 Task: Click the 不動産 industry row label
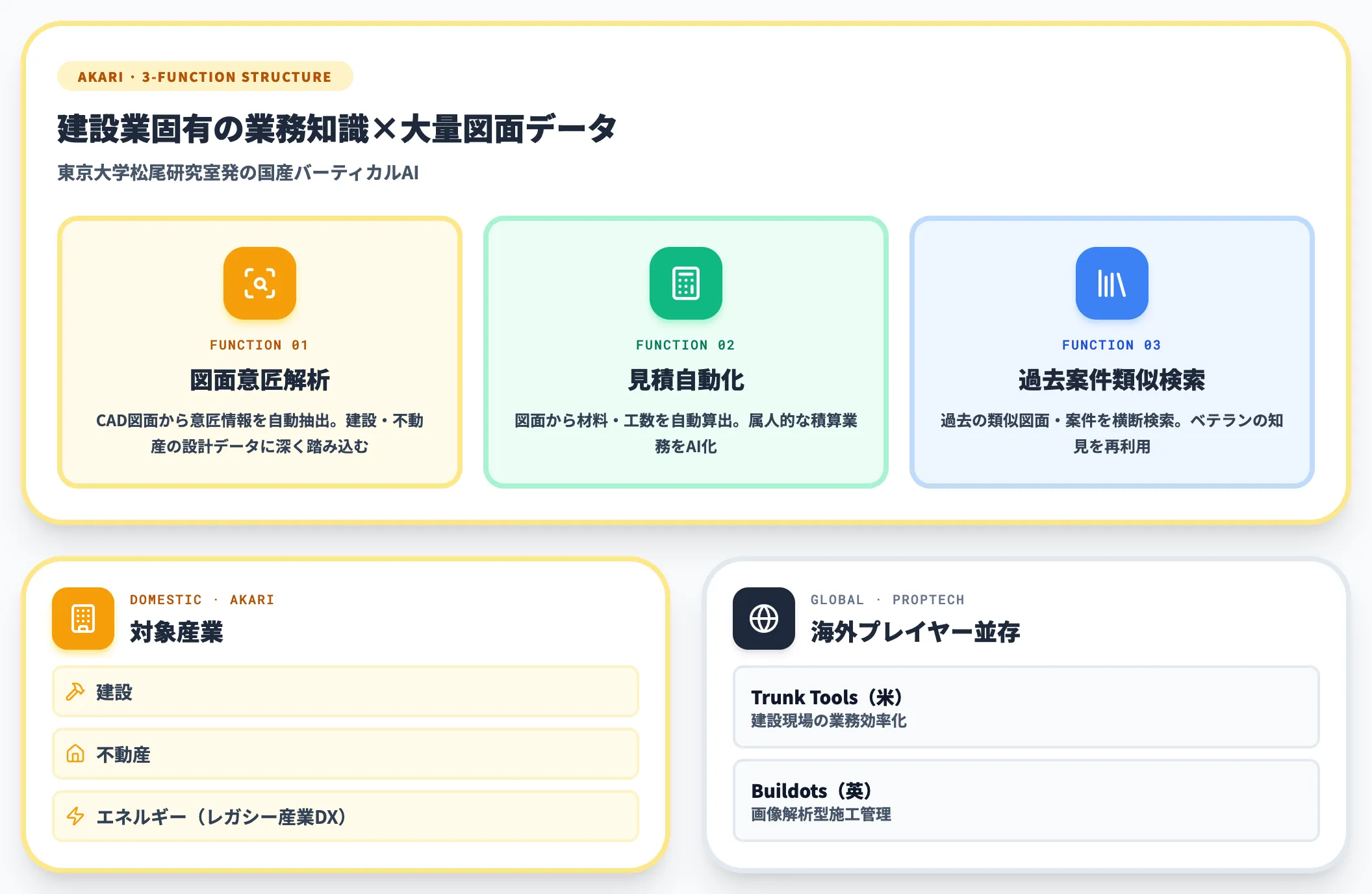point(123,755)
